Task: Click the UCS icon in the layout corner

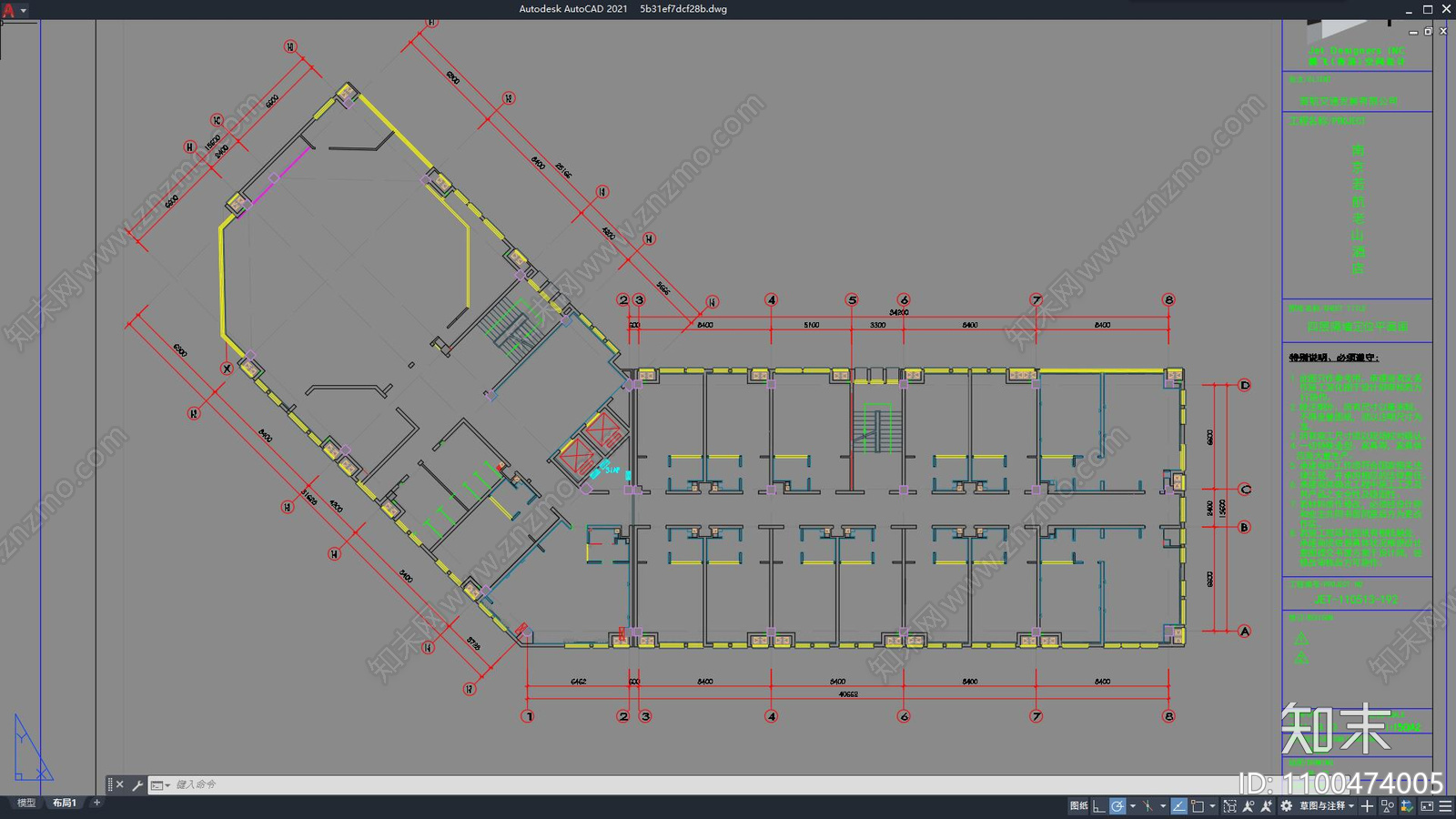Action: point(32,748)
